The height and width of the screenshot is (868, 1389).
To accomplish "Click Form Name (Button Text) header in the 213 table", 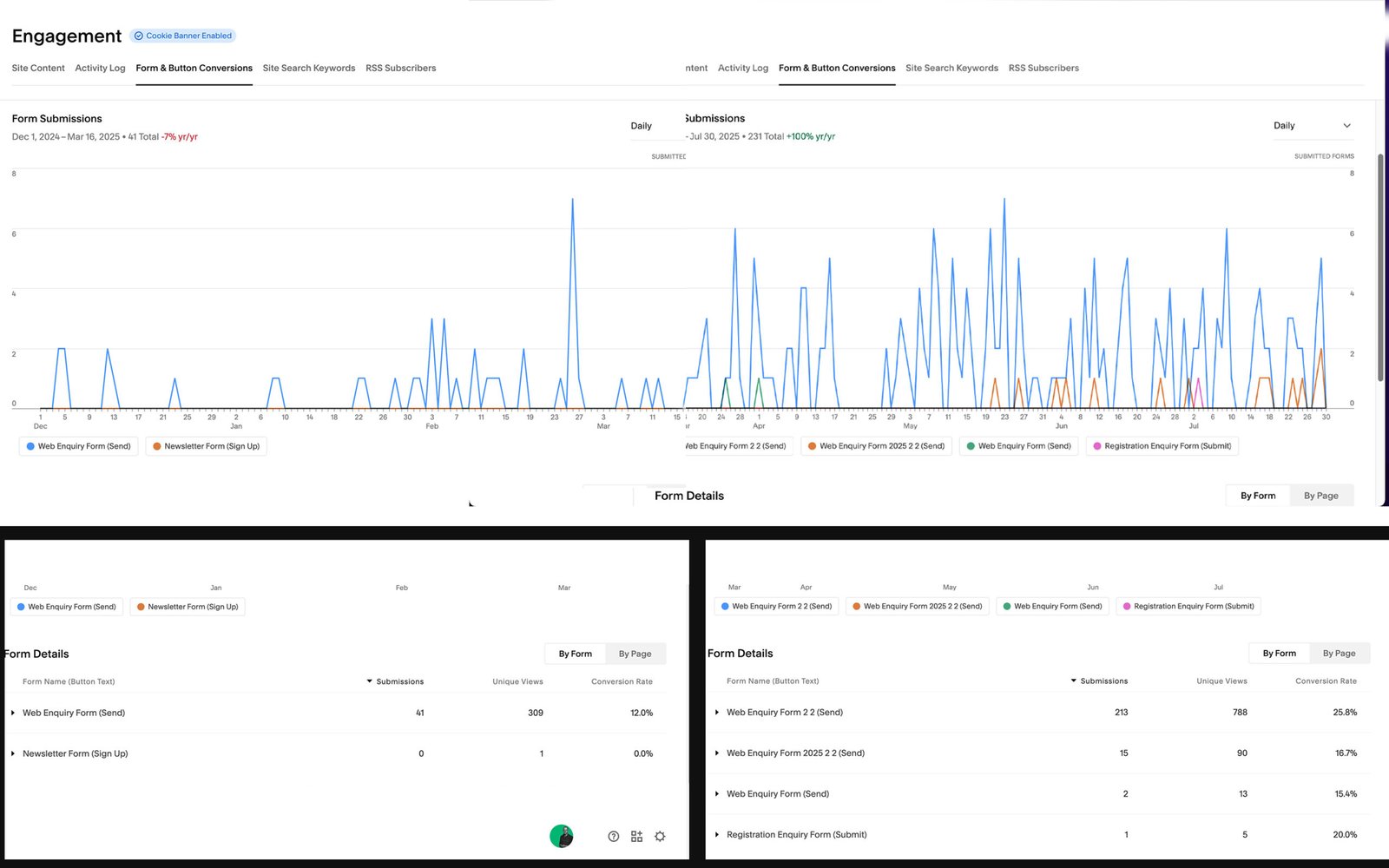I will pyautogui.click(x=773, y=681).
